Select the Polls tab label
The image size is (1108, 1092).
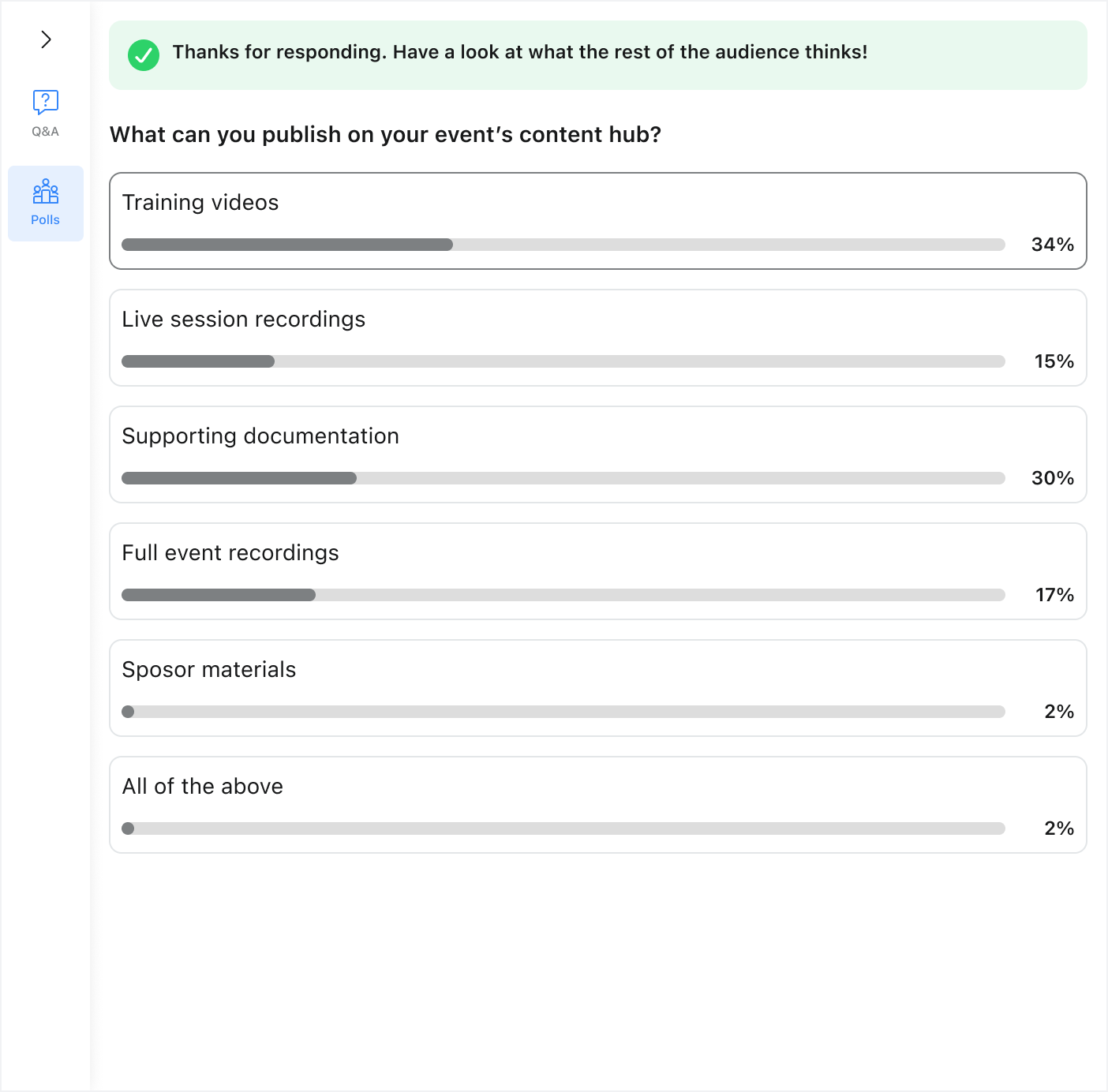click(x=46, y=220)
